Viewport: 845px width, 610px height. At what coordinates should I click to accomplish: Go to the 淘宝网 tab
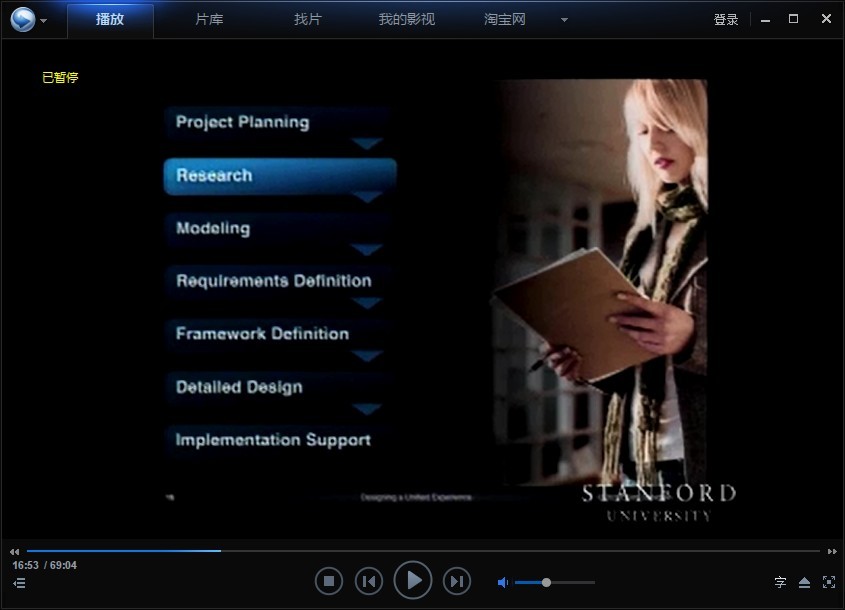point(505,19)
